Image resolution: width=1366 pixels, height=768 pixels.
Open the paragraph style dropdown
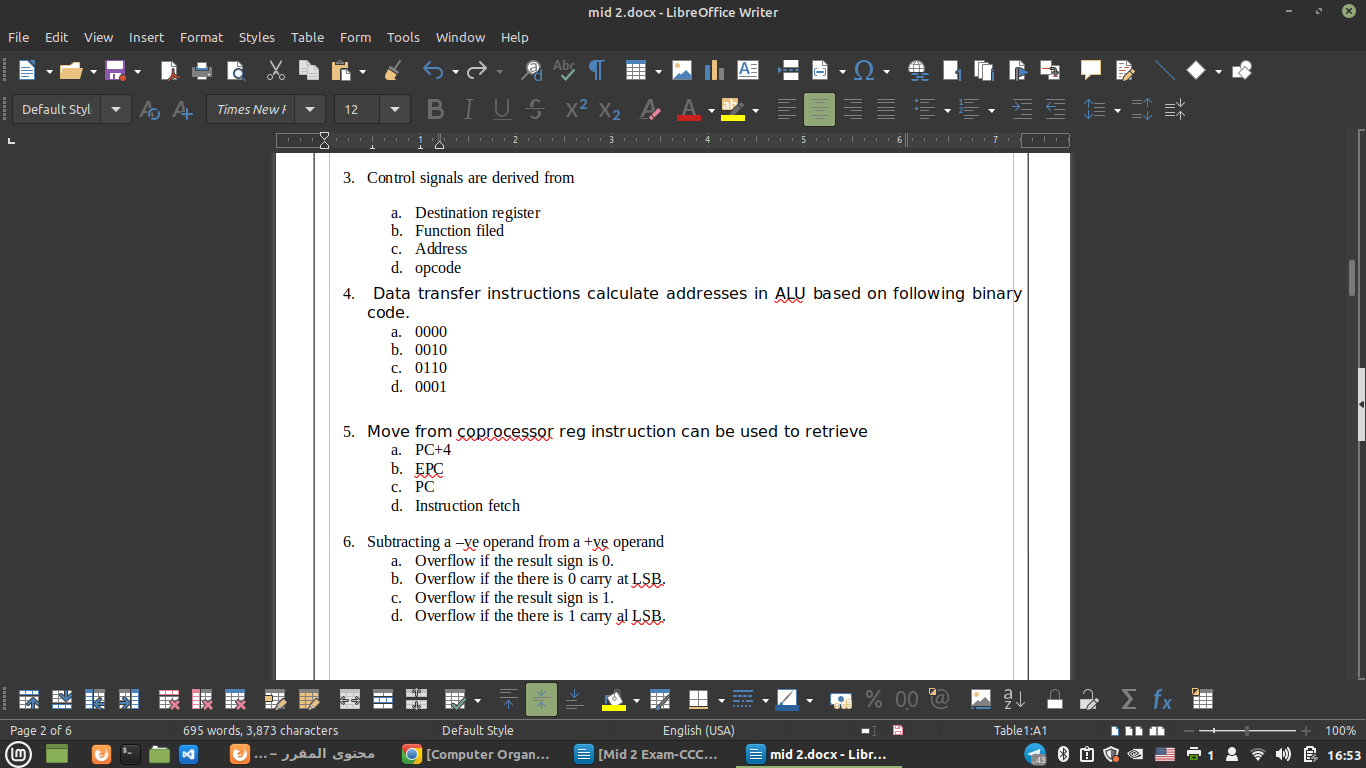[x=115, y=110]
